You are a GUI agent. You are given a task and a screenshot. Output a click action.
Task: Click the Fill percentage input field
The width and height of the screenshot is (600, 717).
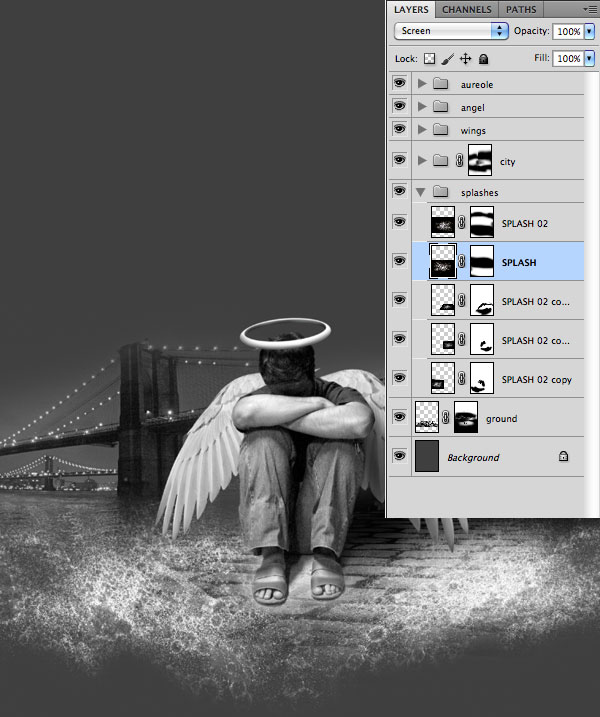coord(567,59)
